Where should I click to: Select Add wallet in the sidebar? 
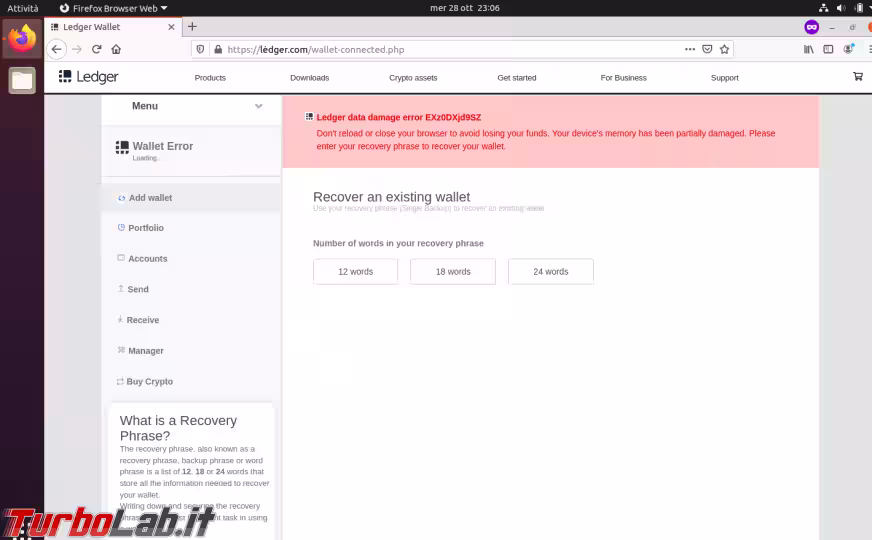pos(191,197)
